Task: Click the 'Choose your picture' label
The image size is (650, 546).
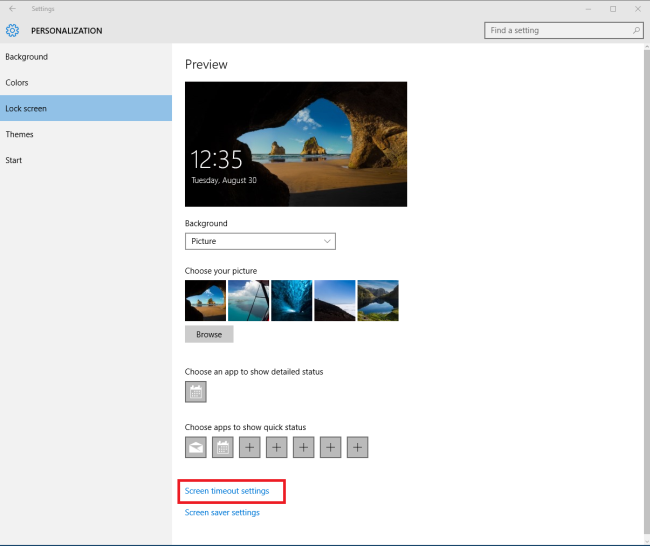Action: pyautogui.click(x=221, y=271)
